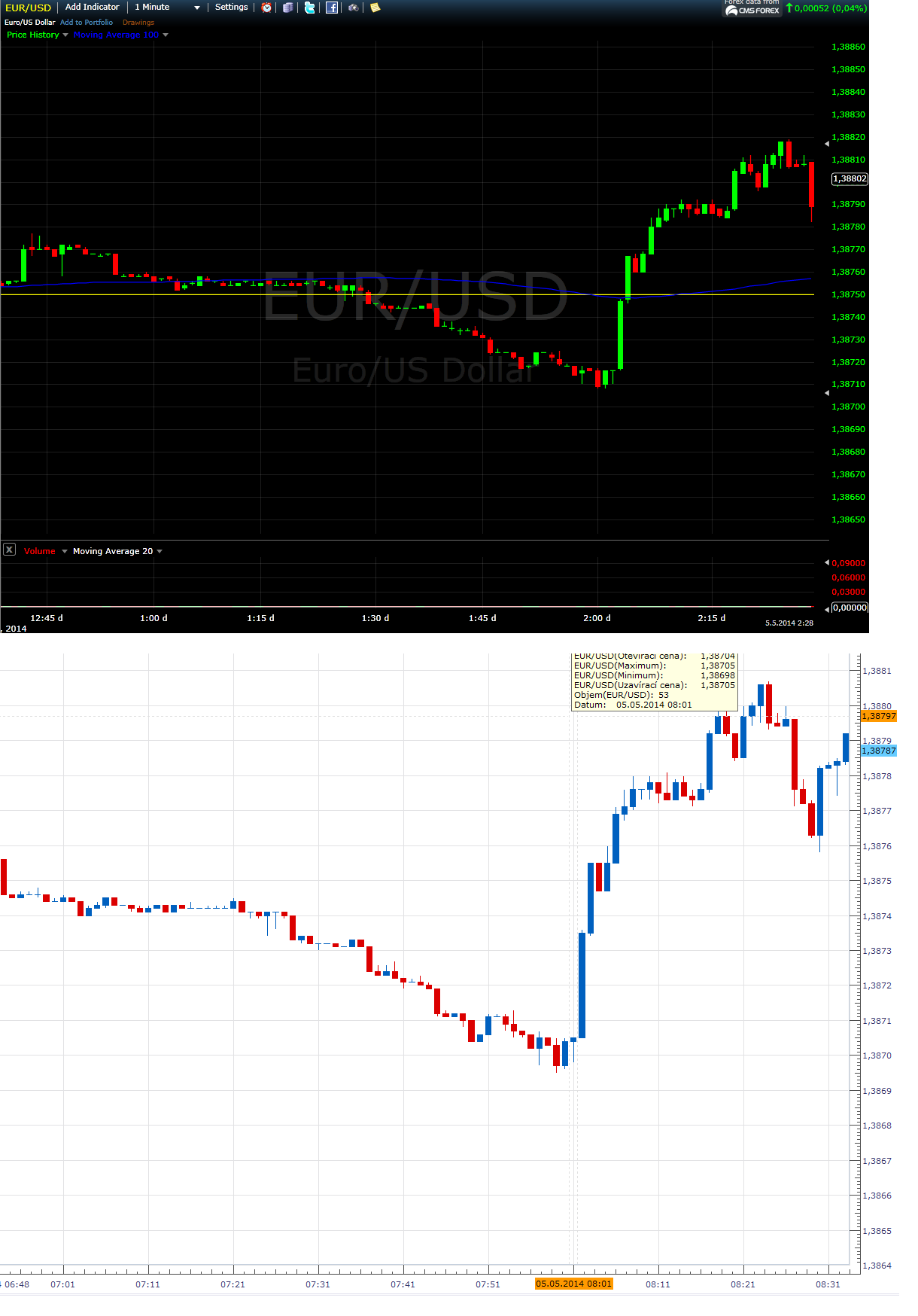
Task: Click the 12:45 d time axis label
Action: coord(47,619)
